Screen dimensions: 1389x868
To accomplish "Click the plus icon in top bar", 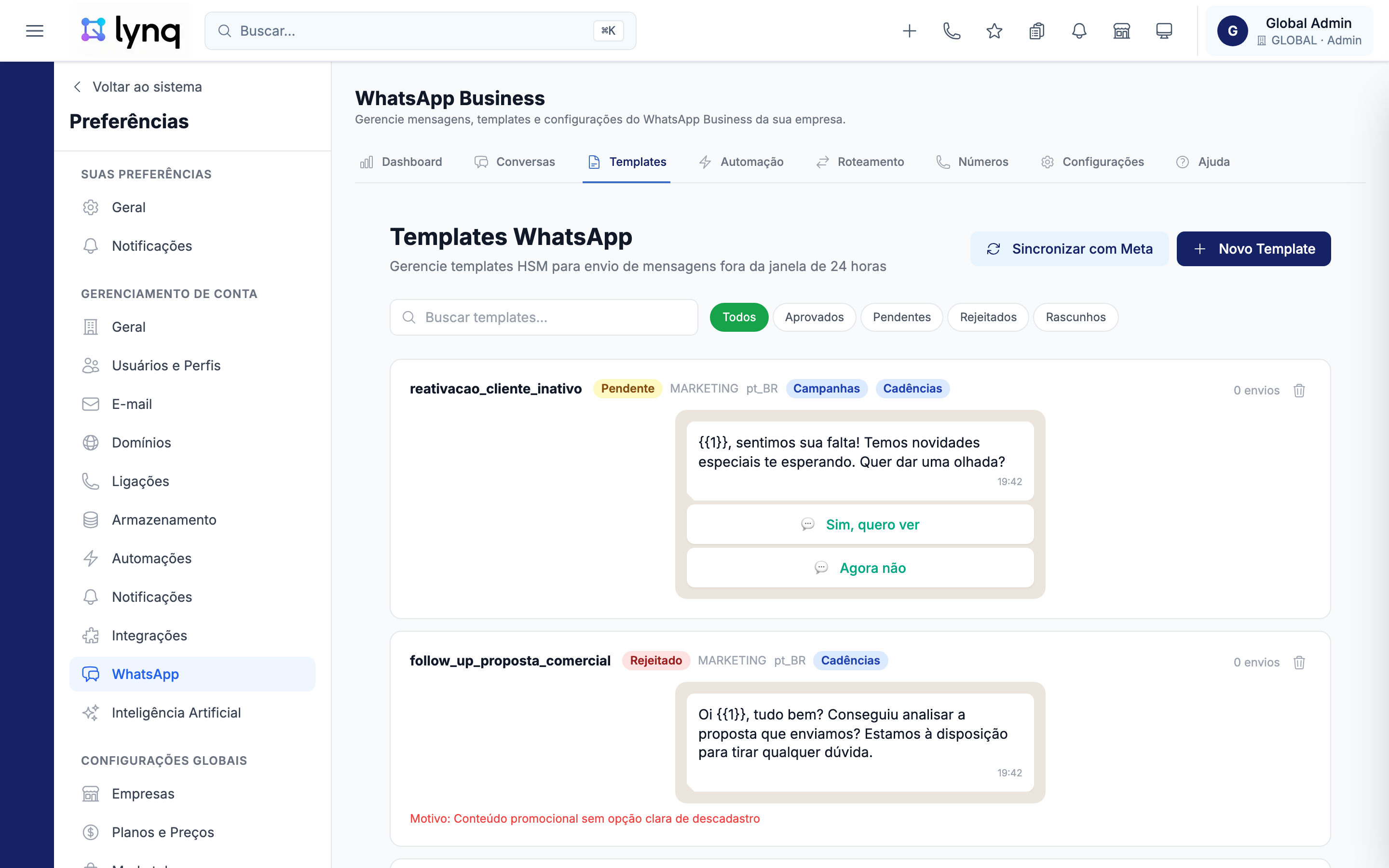I will tap(909, 31).
